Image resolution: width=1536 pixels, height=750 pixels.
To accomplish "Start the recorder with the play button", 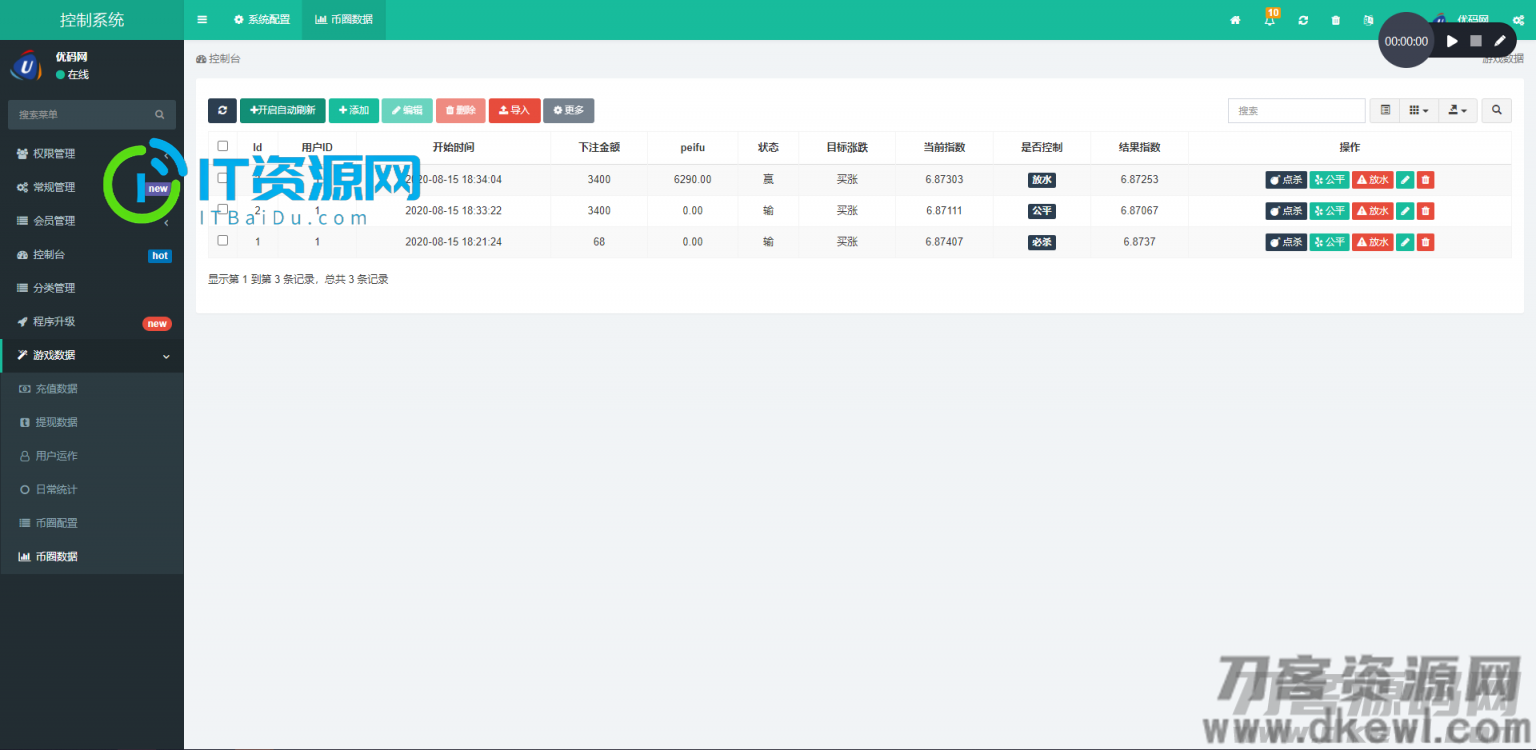I will click(x=1452, y=41).
